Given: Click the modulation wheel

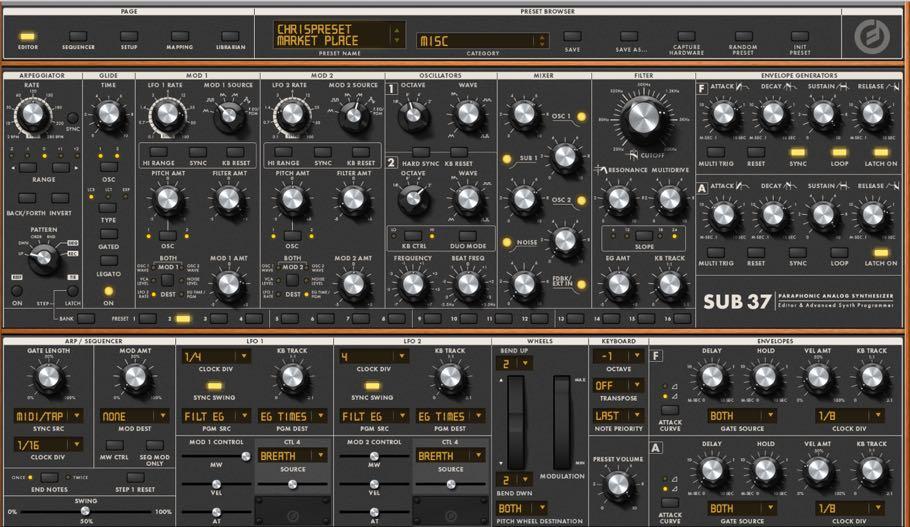Looking at the screenshot, I should tap(561, 422).
